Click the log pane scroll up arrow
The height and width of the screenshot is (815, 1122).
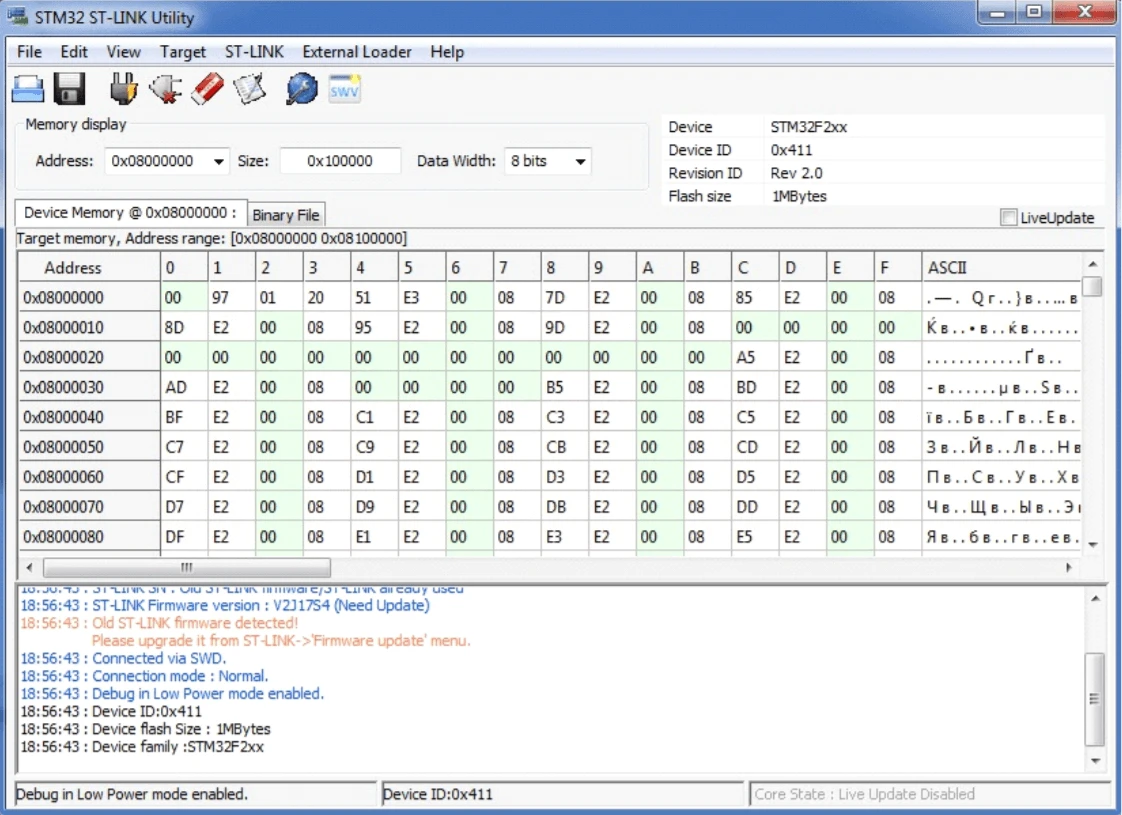1094,597
